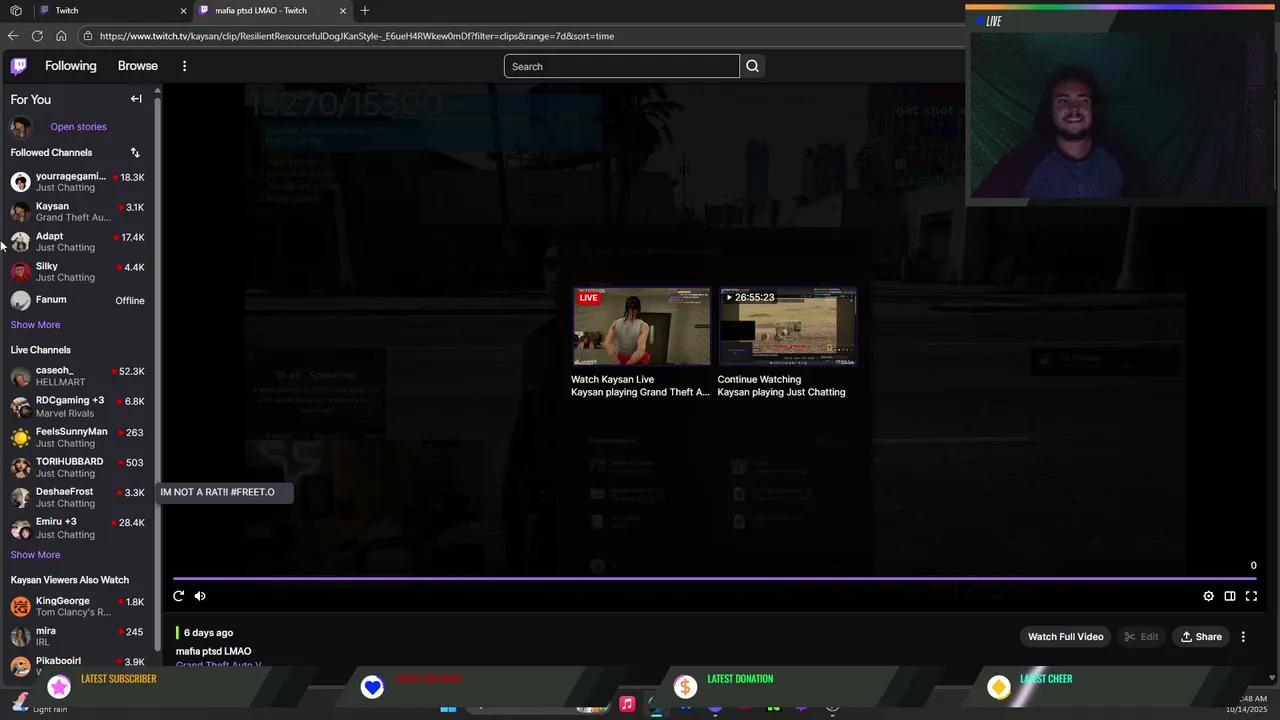Viewport: 1280px width, 720px height.
Task: Open the more options menu beside Browse
Action: 184,66
